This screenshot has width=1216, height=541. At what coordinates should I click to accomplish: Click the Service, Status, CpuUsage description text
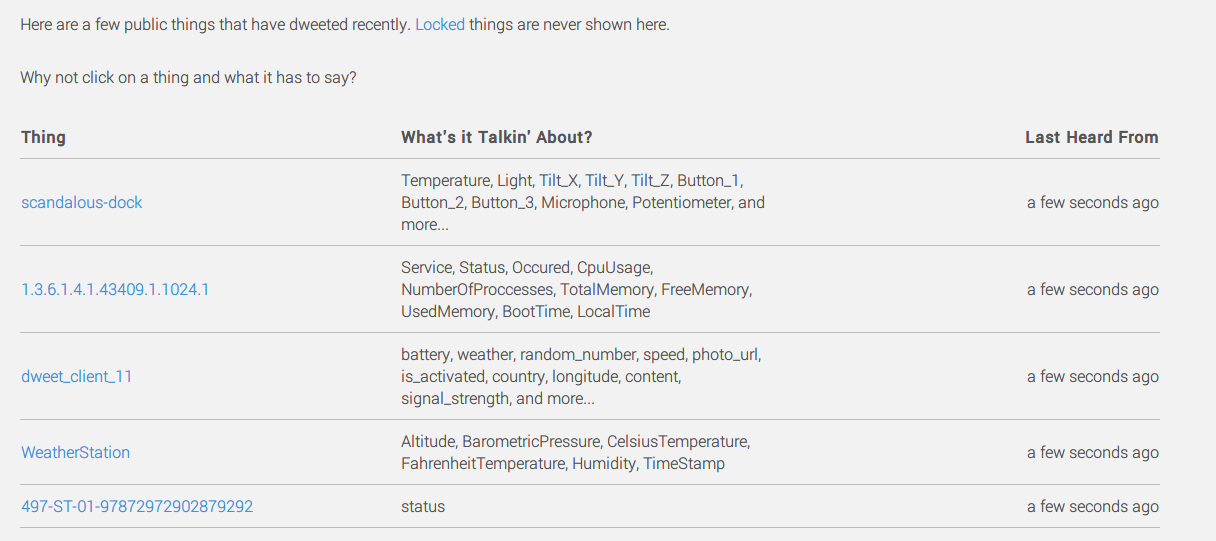(x=576, y=290)
